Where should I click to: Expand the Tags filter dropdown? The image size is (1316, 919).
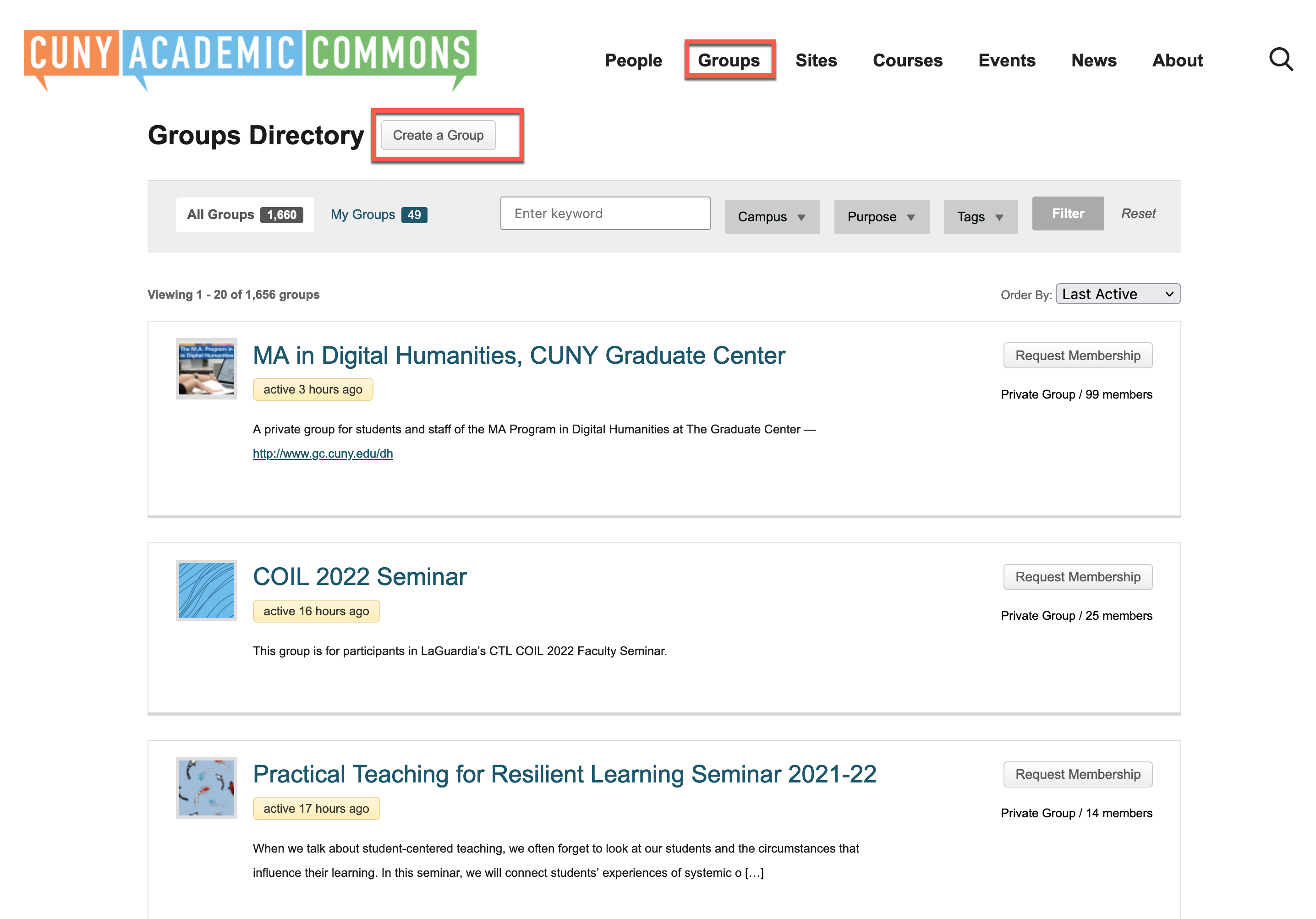click(980, 217)
